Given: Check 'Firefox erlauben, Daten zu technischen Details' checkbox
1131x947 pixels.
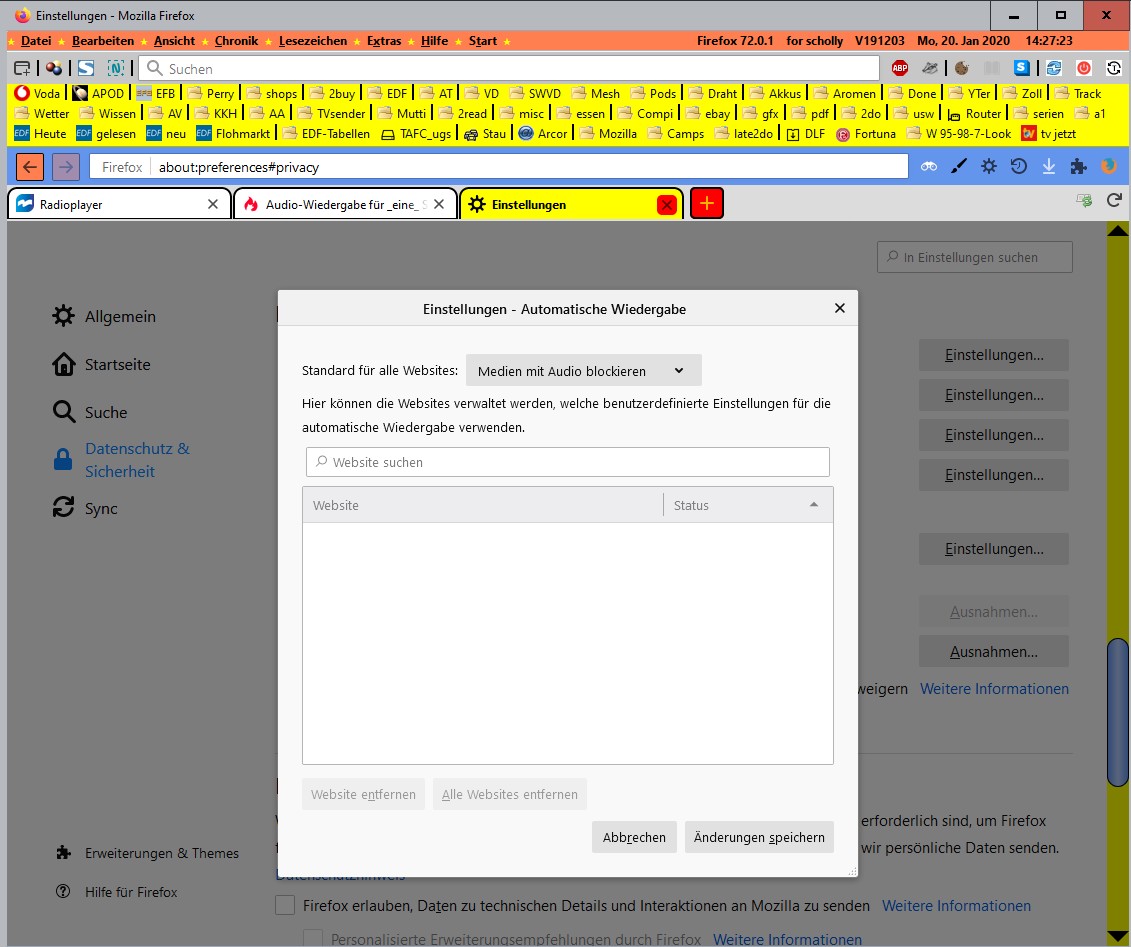Looking at the screenshot, I should coord(285,906).
